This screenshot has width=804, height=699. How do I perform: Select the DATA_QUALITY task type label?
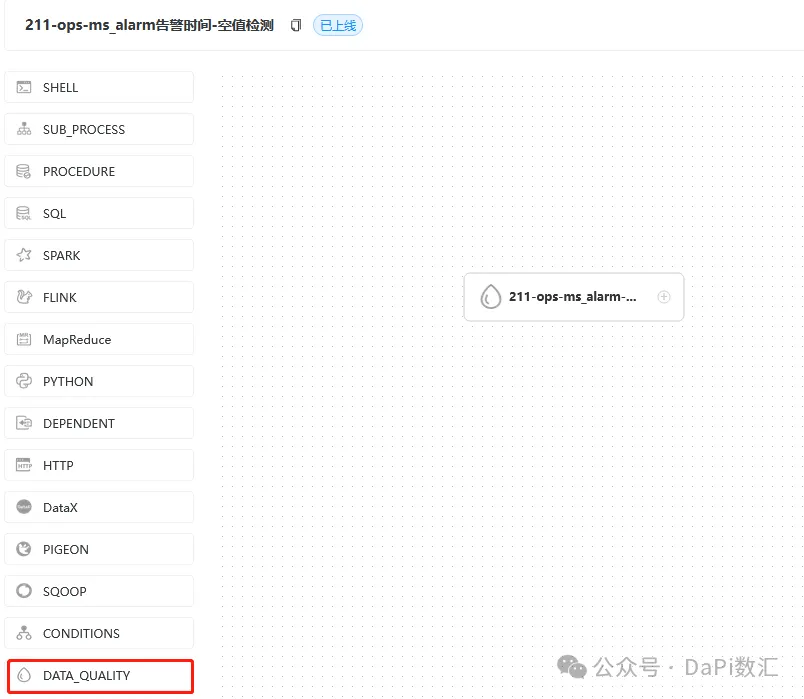point(87,676)
